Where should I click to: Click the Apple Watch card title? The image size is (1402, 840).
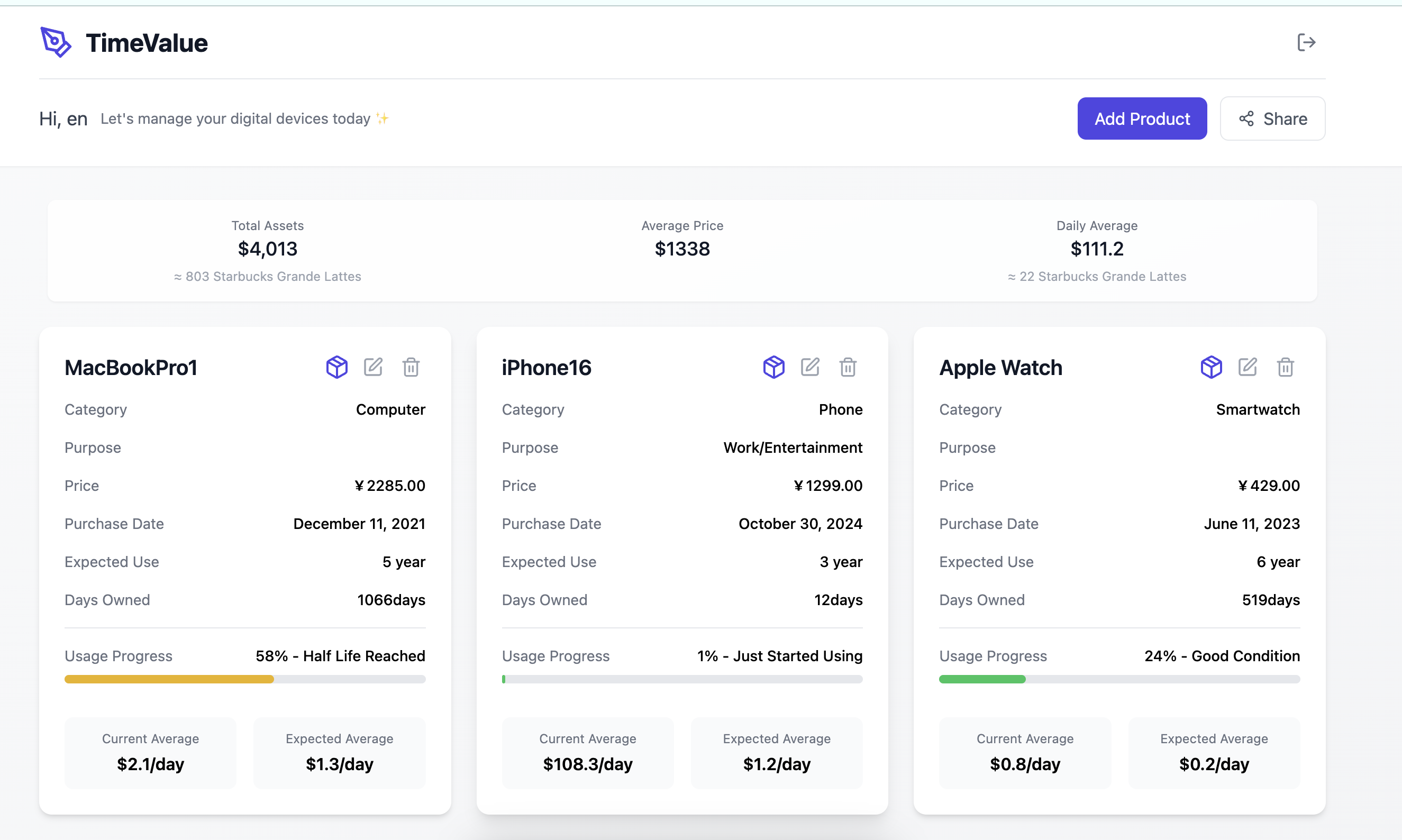coord(1000,368)
